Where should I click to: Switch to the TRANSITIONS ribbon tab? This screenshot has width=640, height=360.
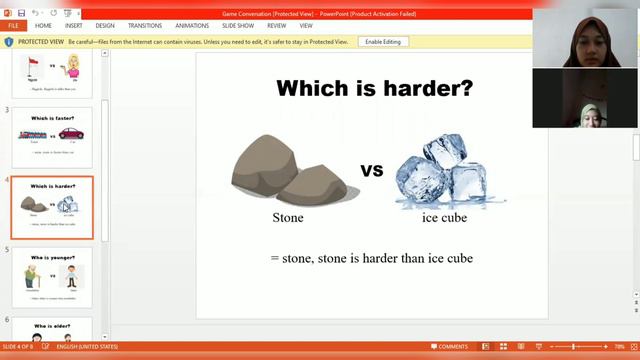point(145,26)
